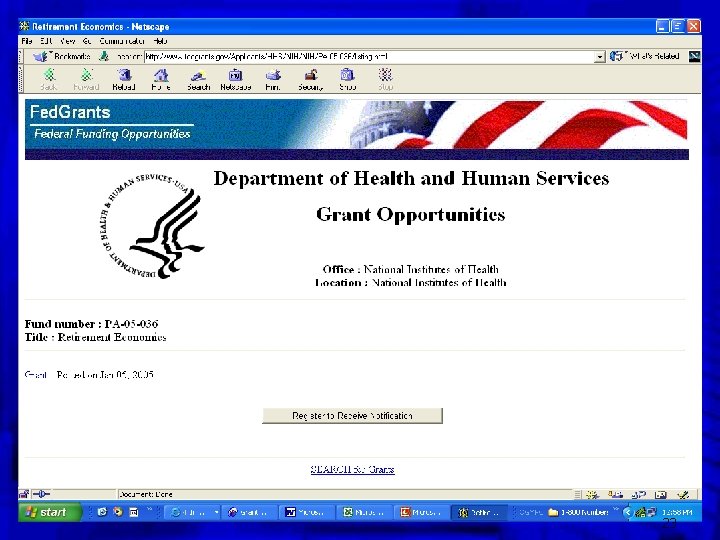Image resolution: width=720 pixels, height=540 pixels.
Task: Open the Help menu
Action: click(160, 41)
